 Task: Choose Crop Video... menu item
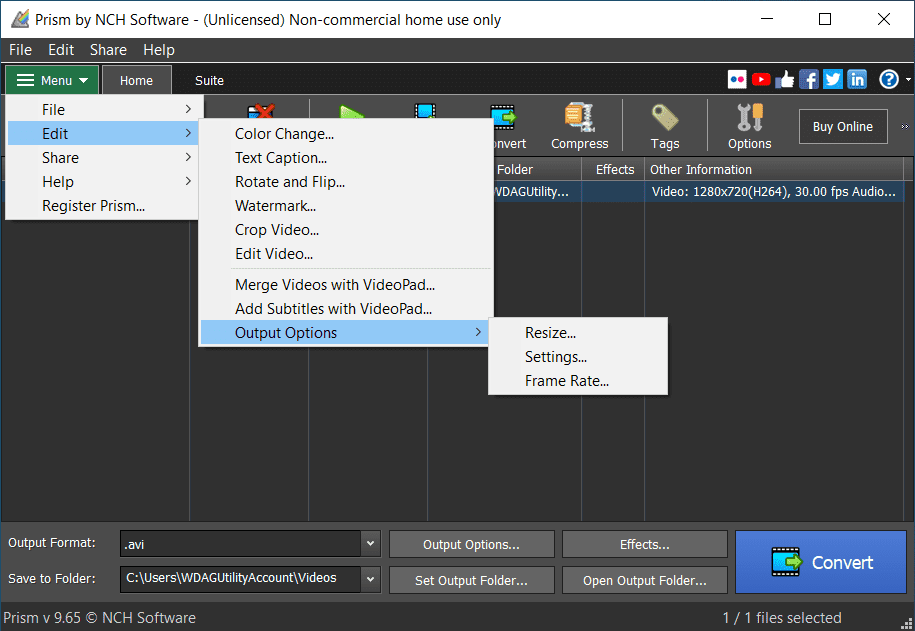click(x=345, y=229)
